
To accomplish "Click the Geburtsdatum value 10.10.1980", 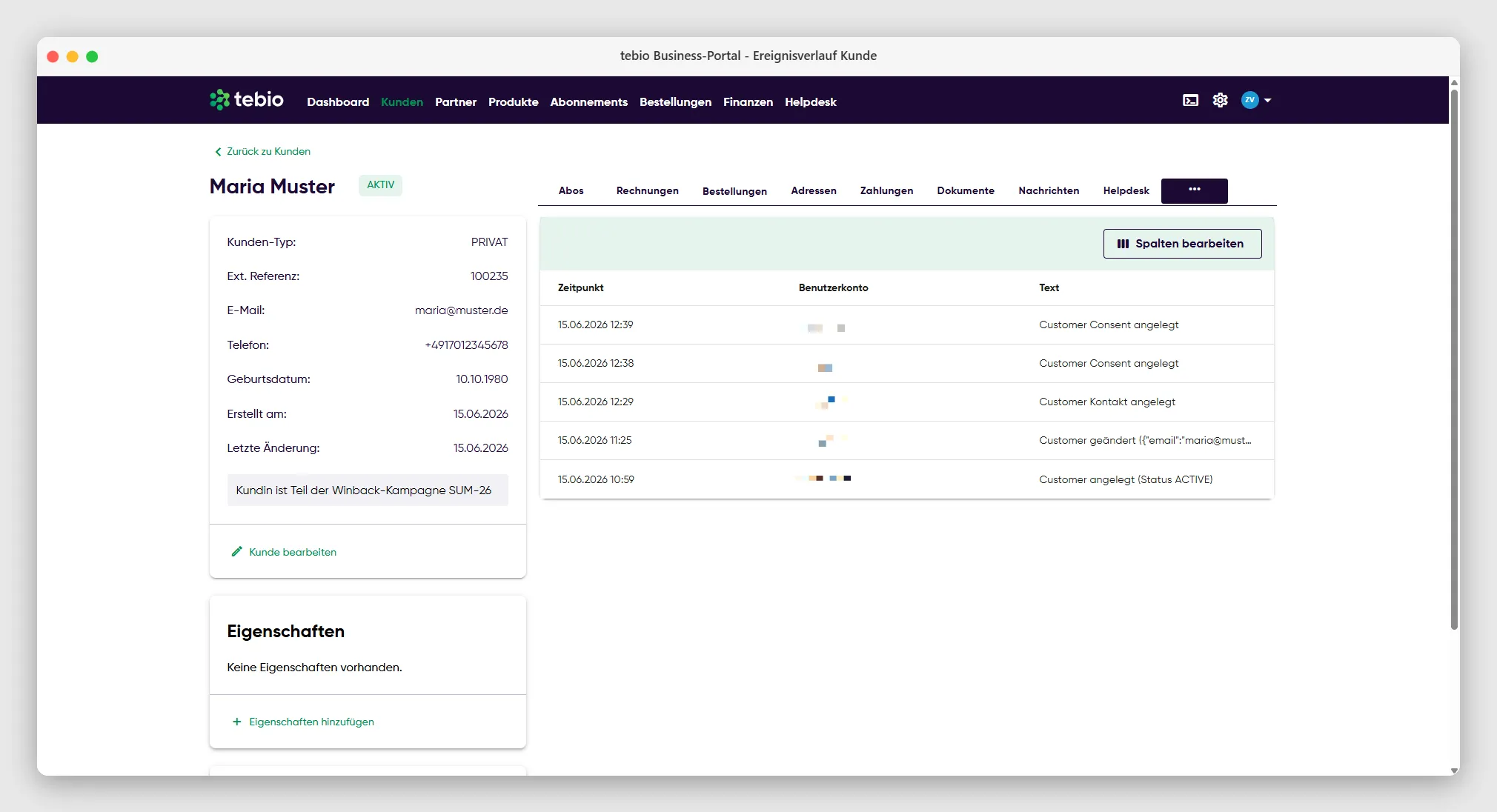I will (x=482, y=379).
